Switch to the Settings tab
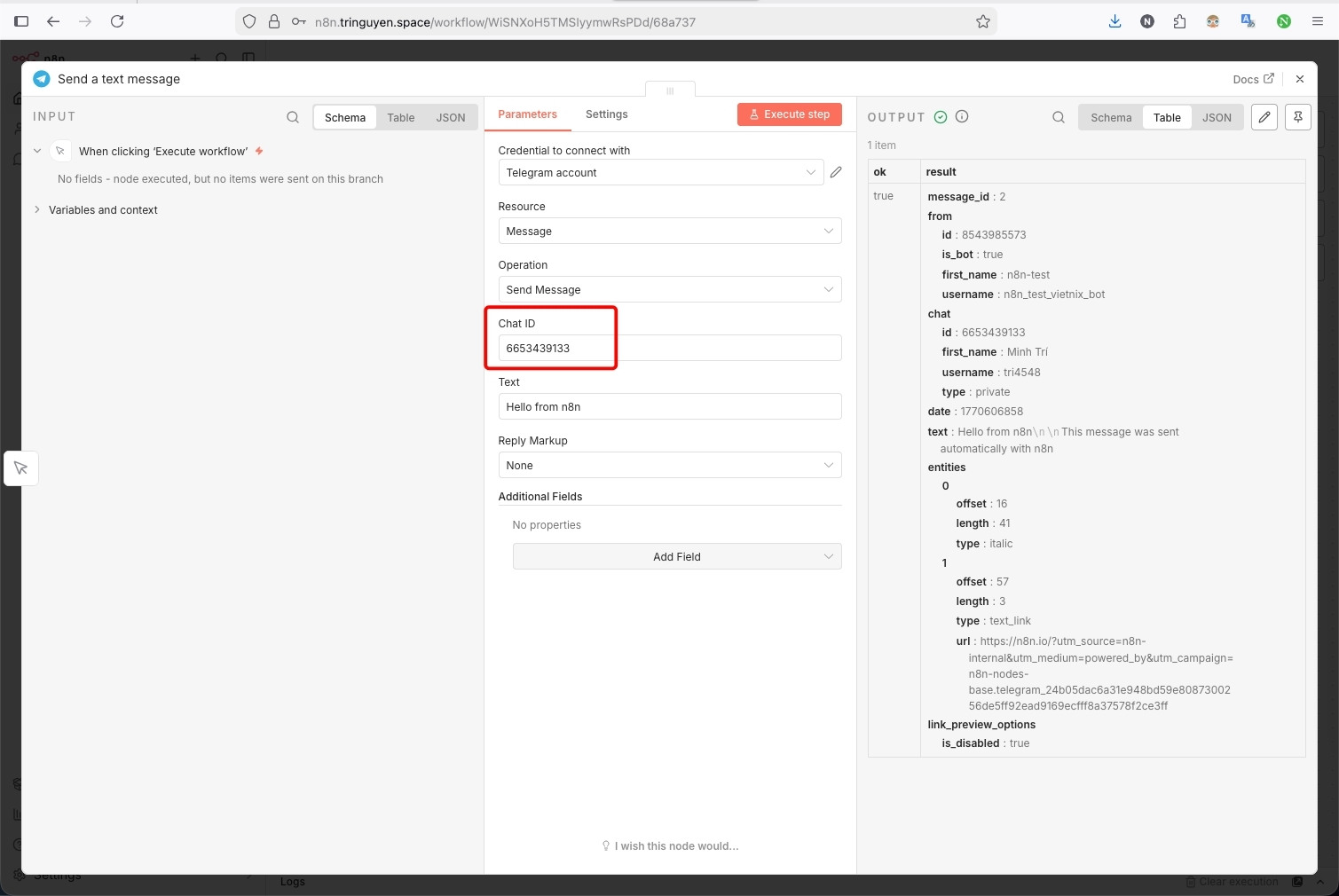Image resolution: width=1339 pixels, height=896 pixels. coord(606,114)
